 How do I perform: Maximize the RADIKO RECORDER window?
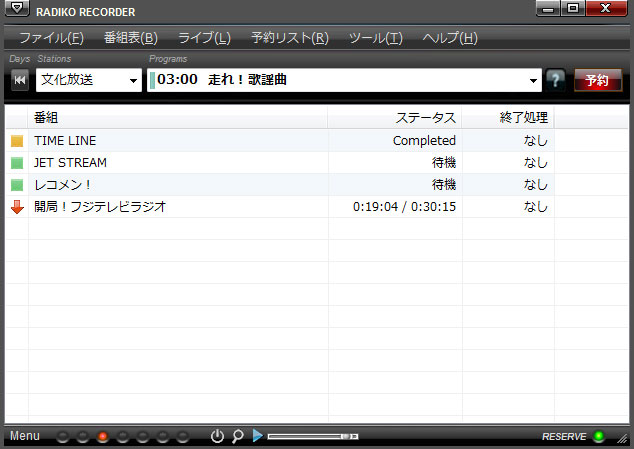tap(573, 8)
